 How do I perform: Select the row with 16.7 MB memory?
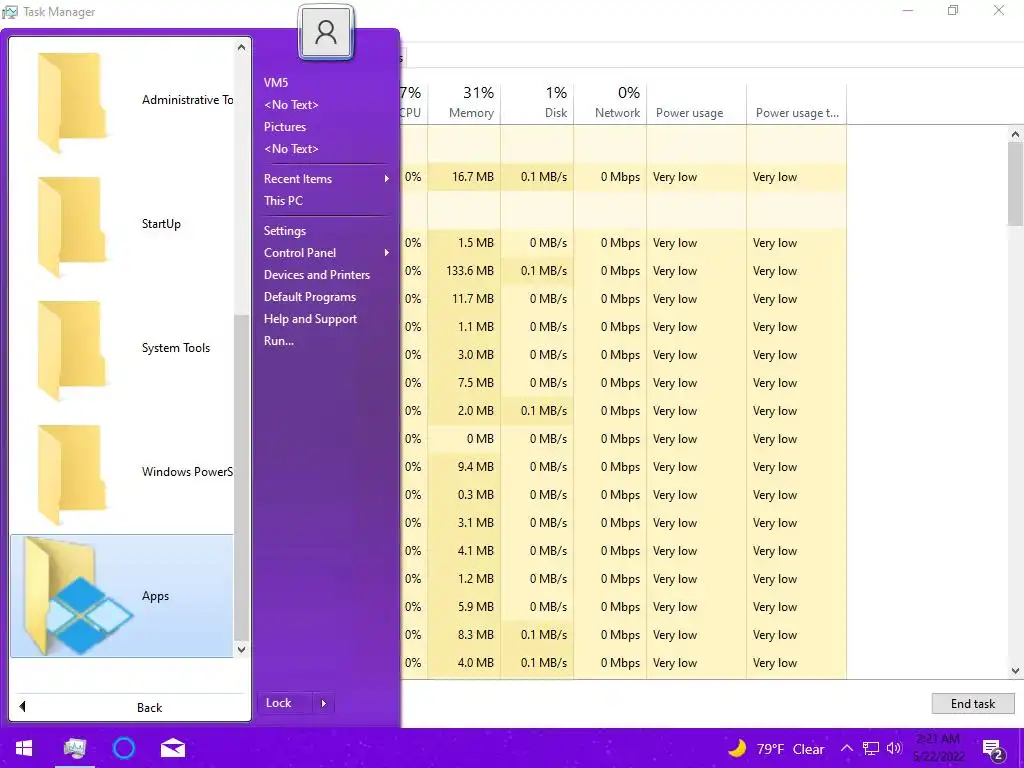[x=623, y=177]
